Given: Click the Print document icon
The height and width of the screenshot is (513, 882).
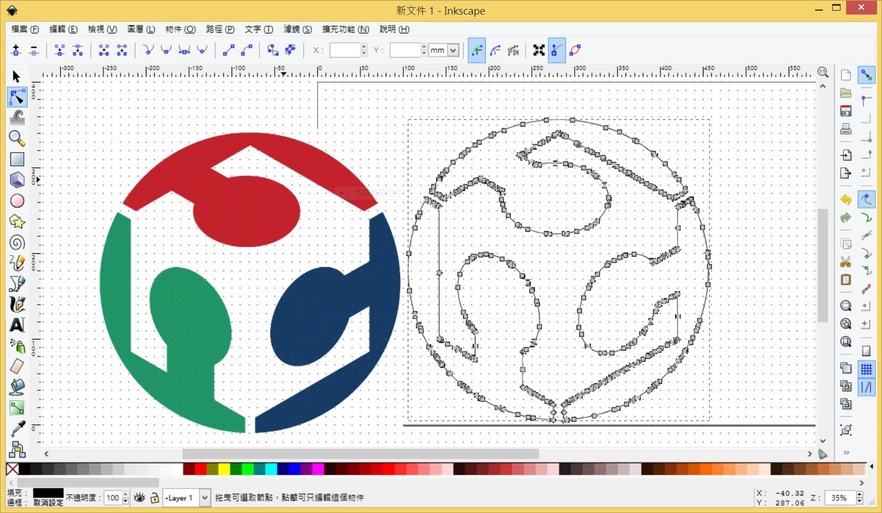Looking at the screenshot, I should point(846,129).
